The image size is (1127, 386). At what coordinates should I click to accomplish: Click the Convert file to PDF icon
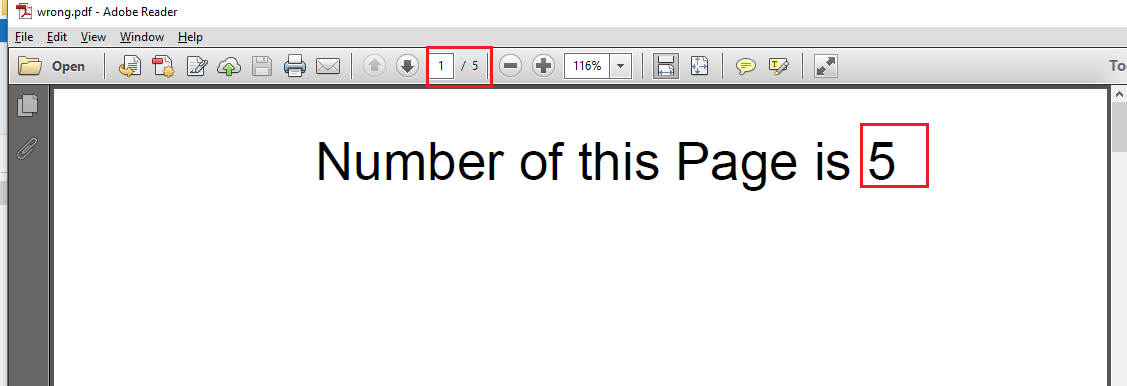[x=163, y=66]
